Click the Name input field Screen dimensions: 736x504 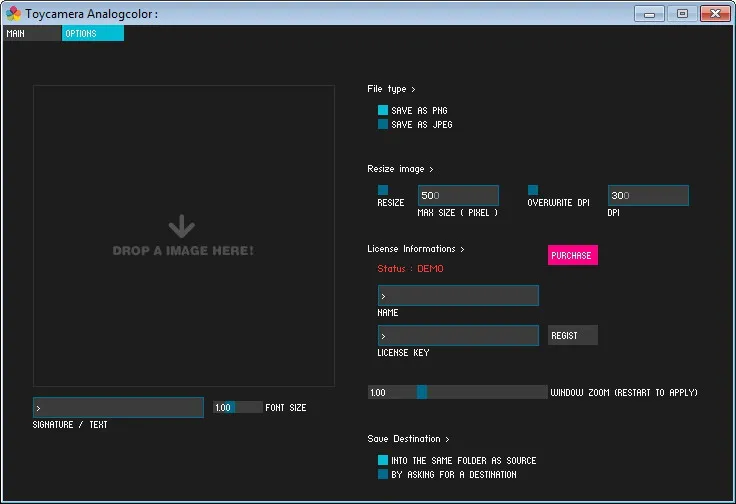tap(458, 296)
